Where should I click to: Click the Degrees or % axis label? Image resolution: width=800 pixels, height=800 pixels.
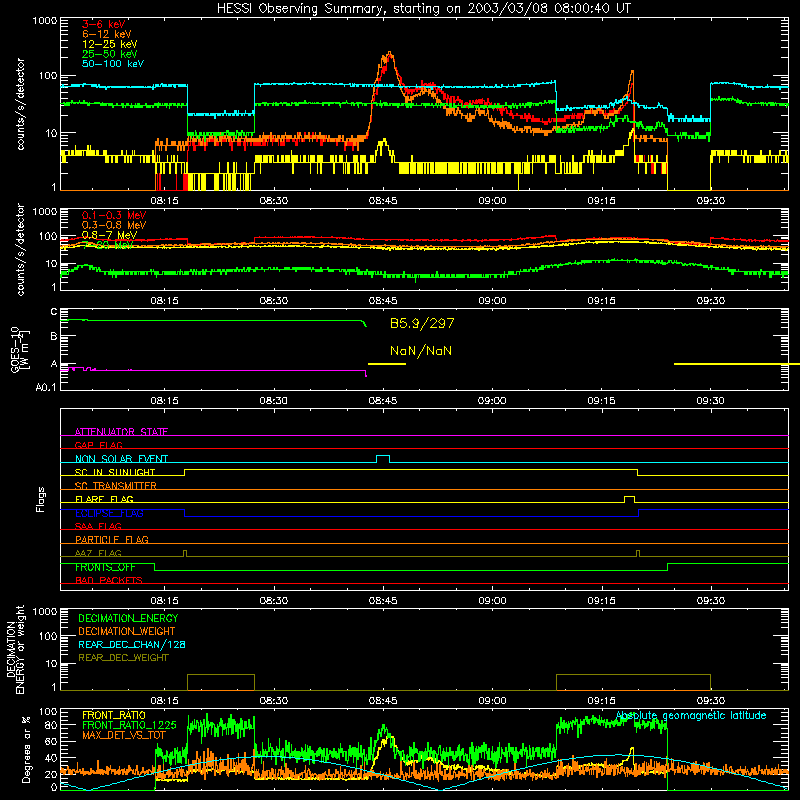point(26,749)
